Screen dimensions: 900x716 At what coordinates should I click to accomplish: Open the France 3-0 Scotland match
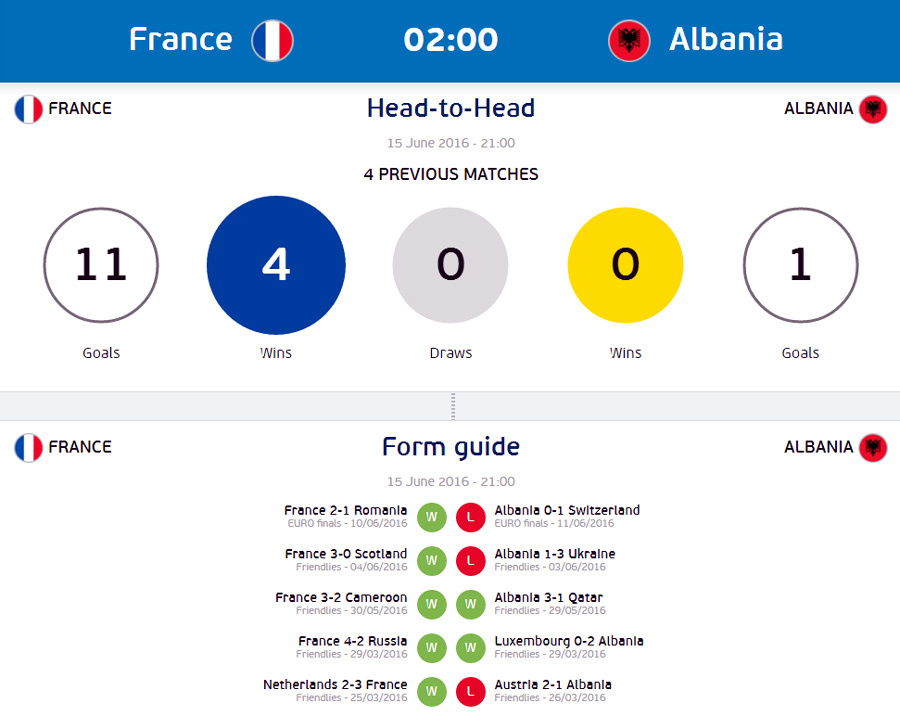click(346, 554)
